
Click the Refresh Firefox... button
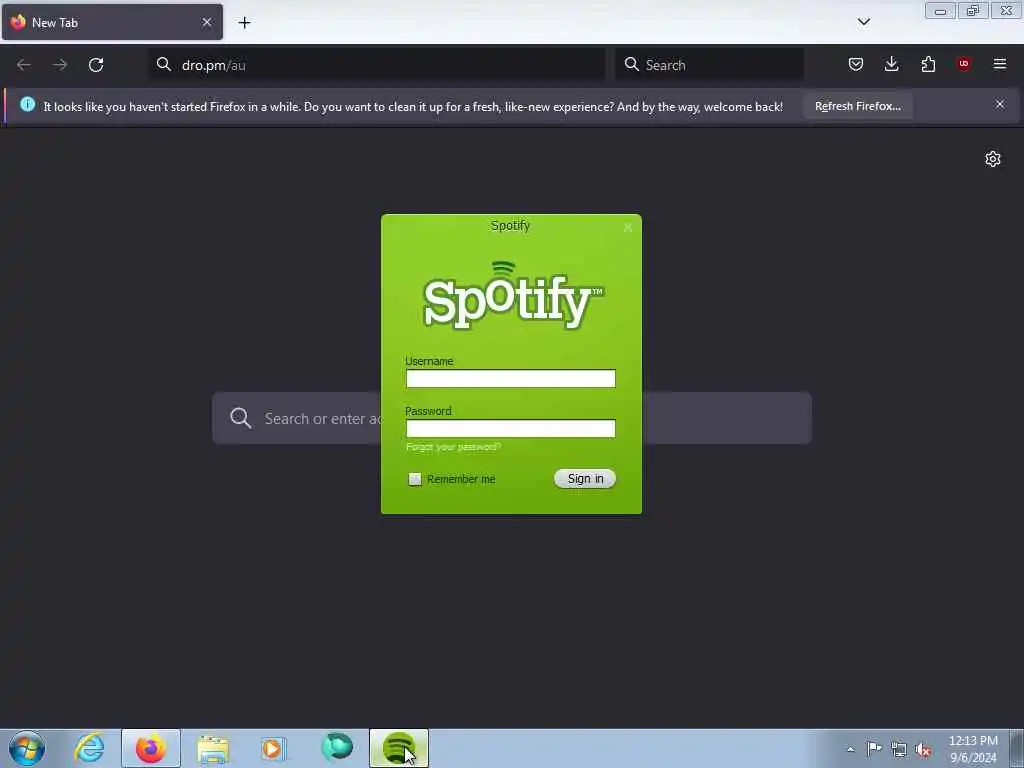click(857, 106)
